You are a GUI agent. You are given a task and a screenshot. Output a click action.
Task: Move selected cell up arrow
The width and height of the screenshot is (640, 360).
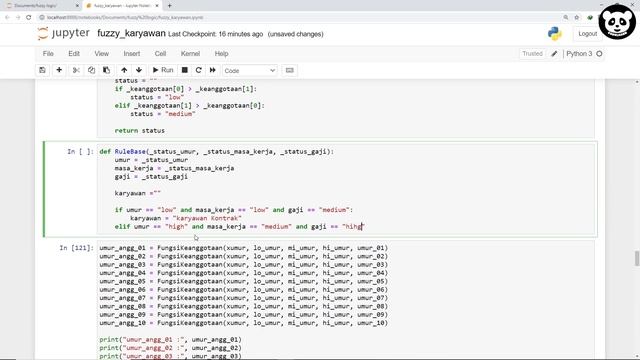tap(124, 70)
